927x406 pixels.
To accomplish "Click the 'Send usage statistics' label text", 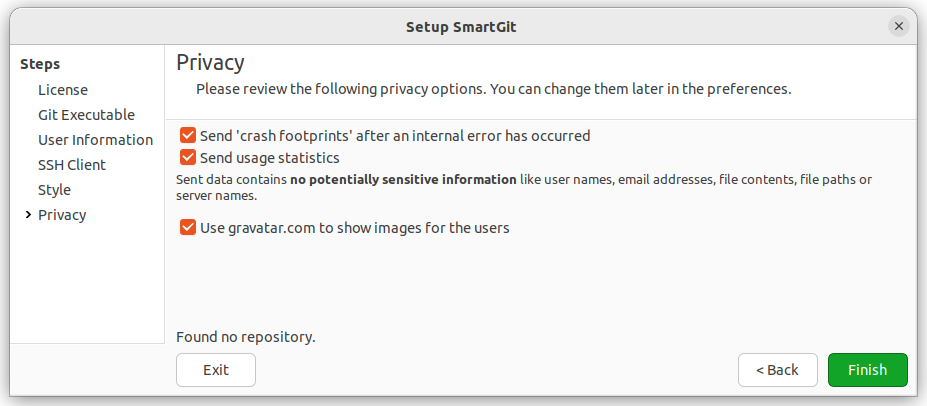I will tap(270, 158).
